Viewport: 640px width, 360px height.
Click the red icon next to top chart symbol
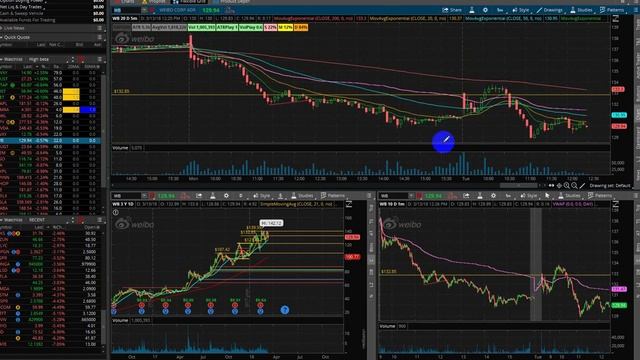coord(152,10)
